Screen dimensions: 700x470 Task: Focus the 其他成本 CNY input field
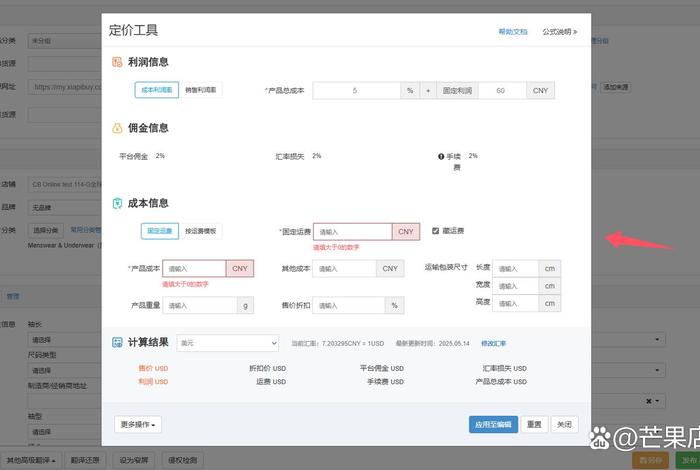point(344,268)
